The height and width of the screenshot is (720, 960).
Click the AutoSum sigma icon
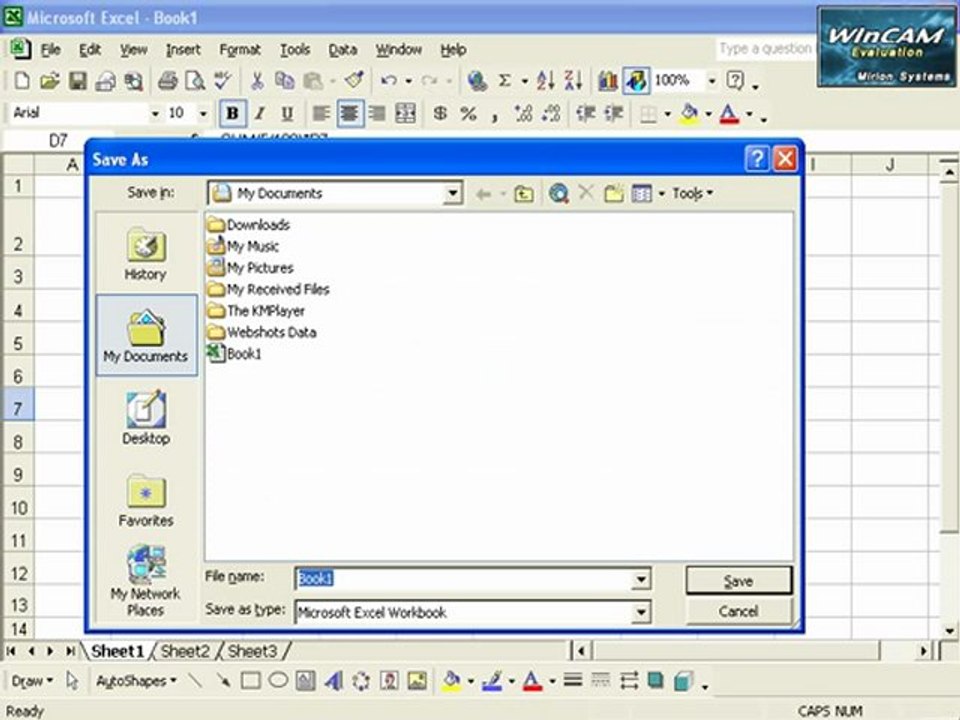504,80
